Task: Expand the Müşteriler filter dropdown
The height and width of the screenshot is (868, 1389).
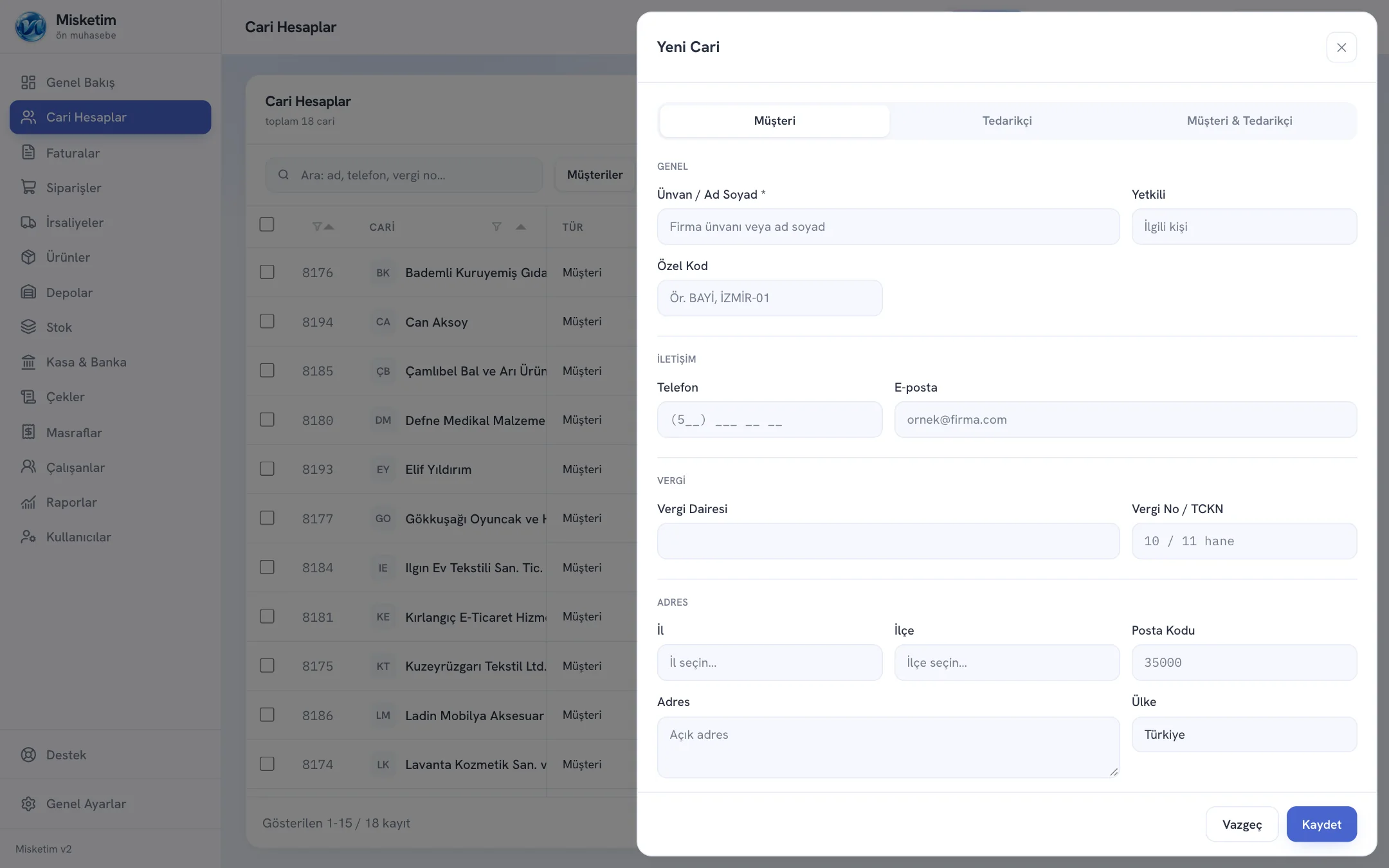Action: pyautogui.click(x=595, y=175)
